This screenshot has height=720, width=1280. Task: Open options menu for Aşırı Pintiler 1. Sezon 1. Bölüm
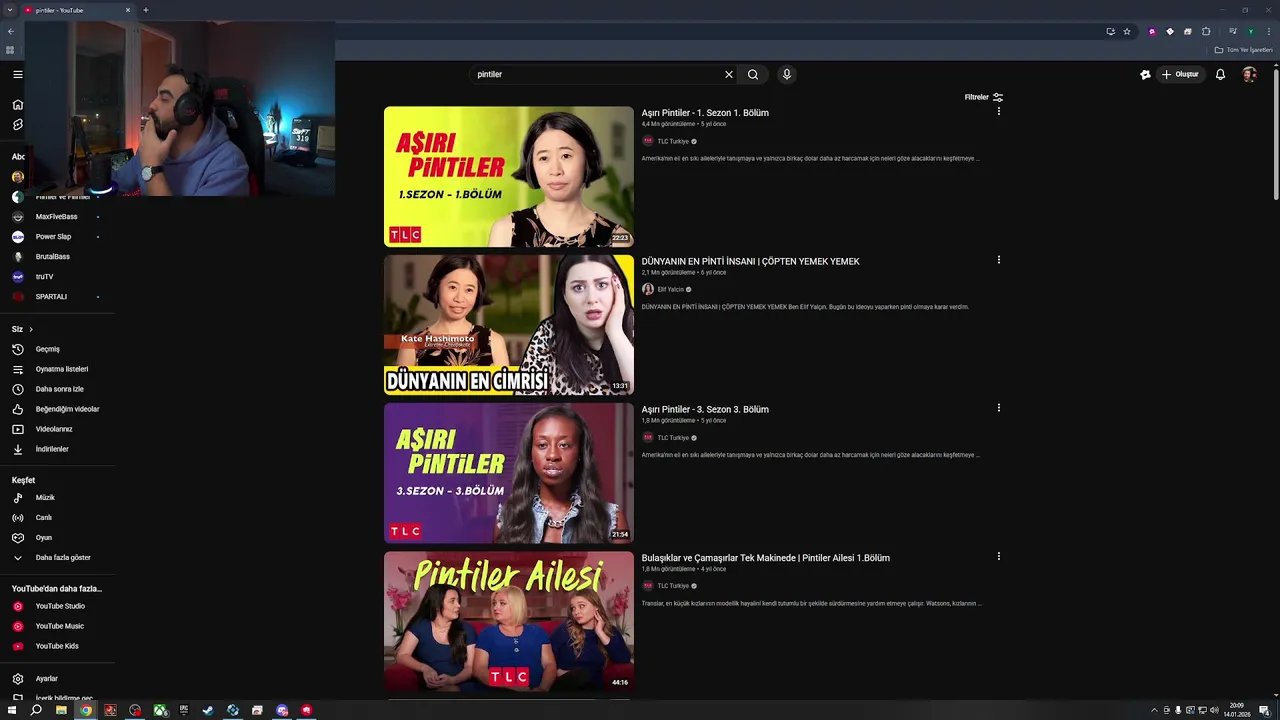[x=998, y=111]
